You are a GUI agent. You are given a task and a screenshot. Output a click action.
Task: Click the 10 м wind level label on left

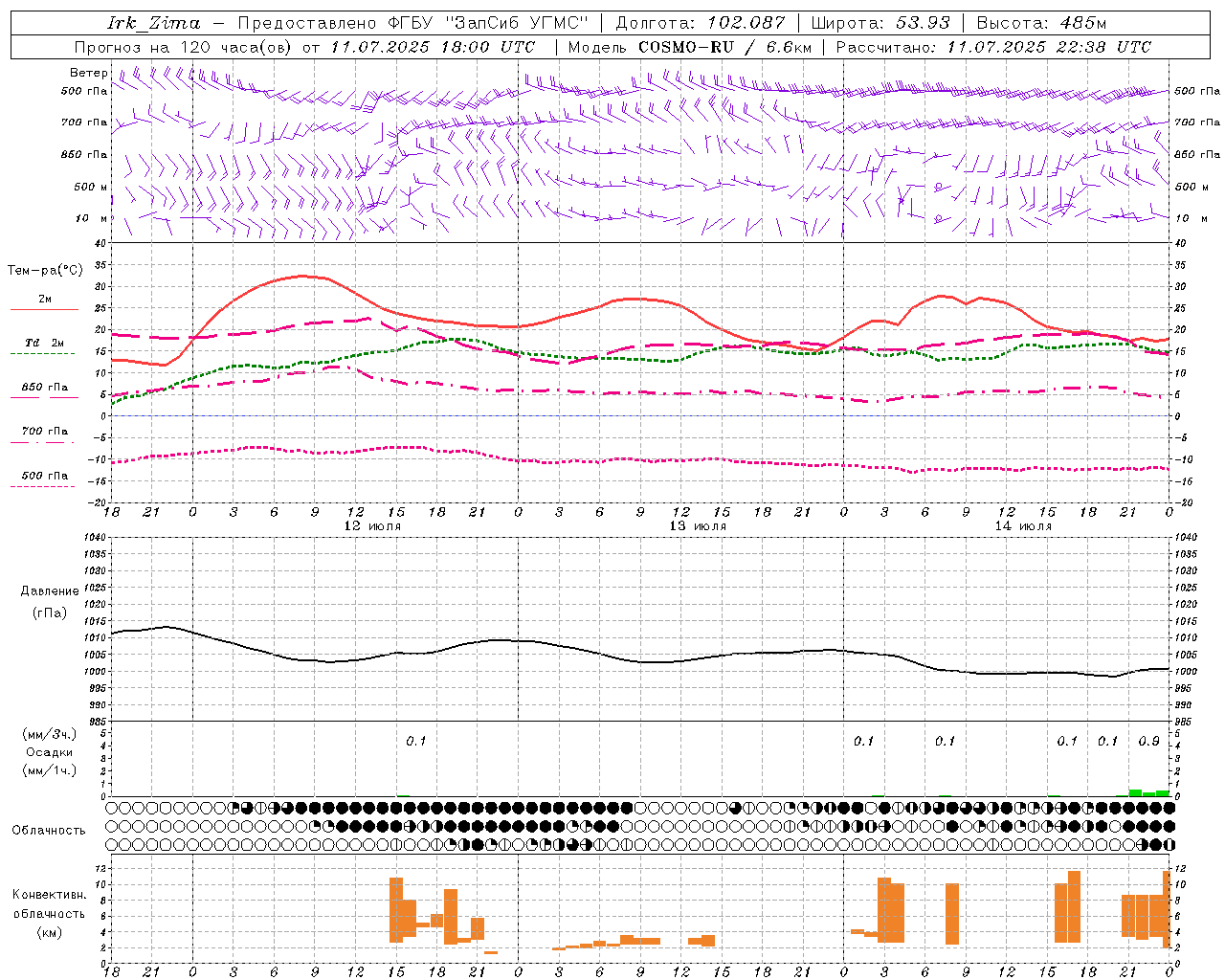point(92,218)
